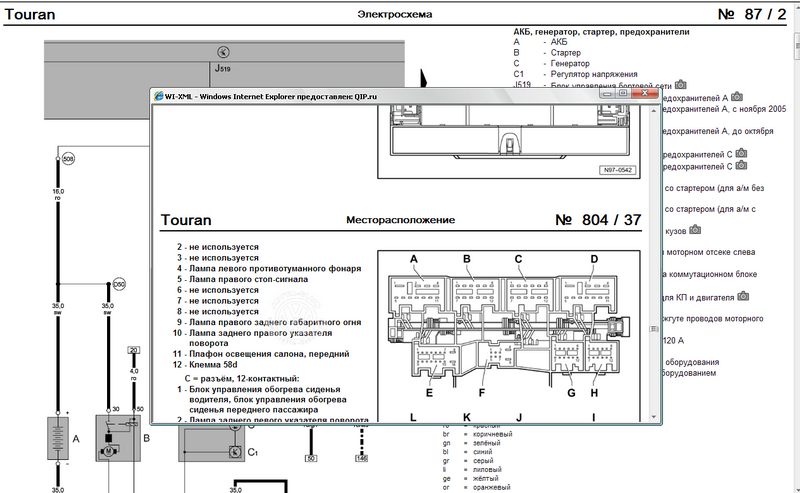The width and height of the screenshot is (800, 493).
Task: Click boxed reference 146 at diagram bottom
Action: point(362,458)
